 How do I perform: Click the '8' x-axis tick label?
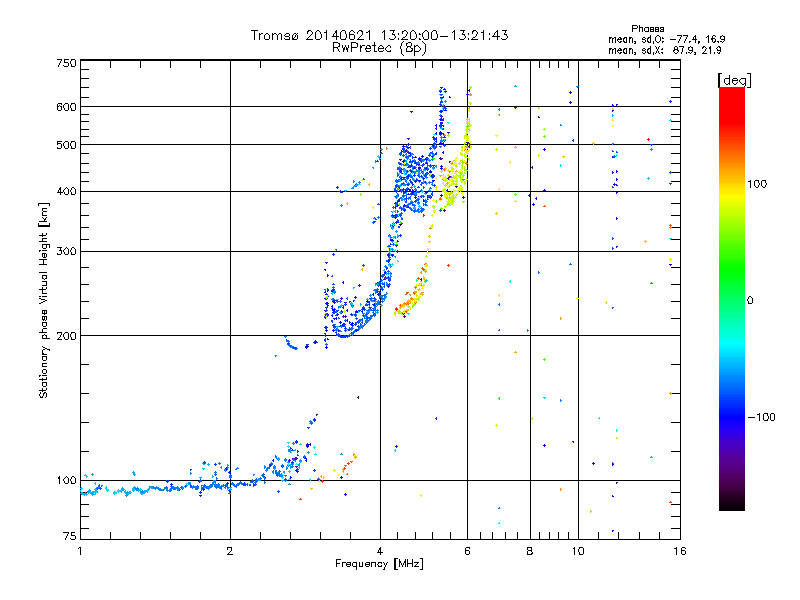[530, 551]
